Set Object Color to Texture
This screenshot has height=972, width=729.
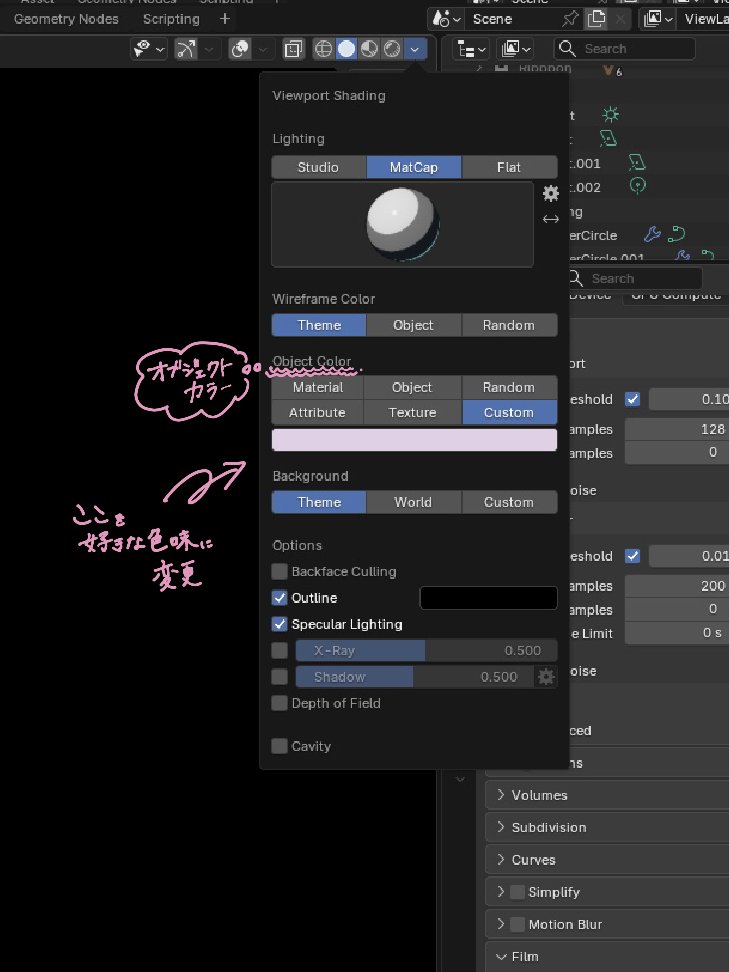pos(413,412)
